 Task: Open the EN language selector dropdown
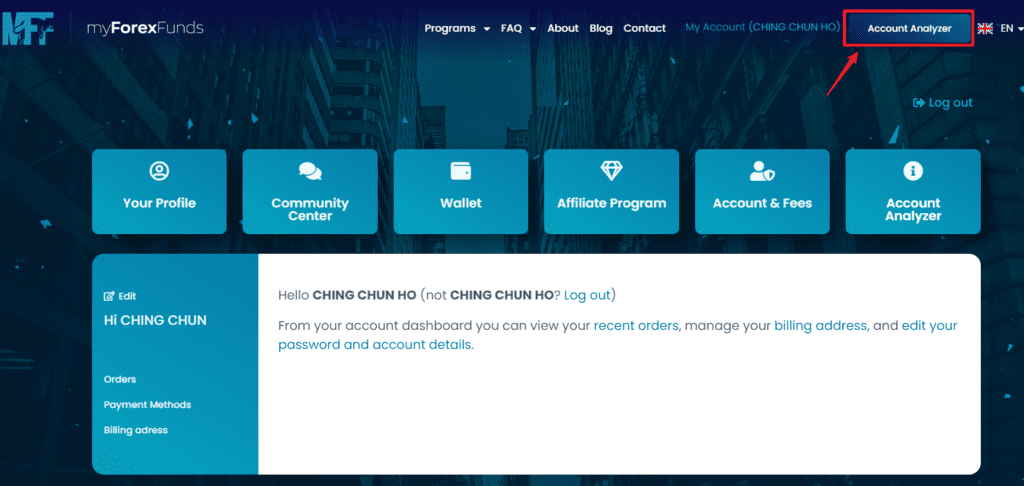click(x=1008, y=29)
